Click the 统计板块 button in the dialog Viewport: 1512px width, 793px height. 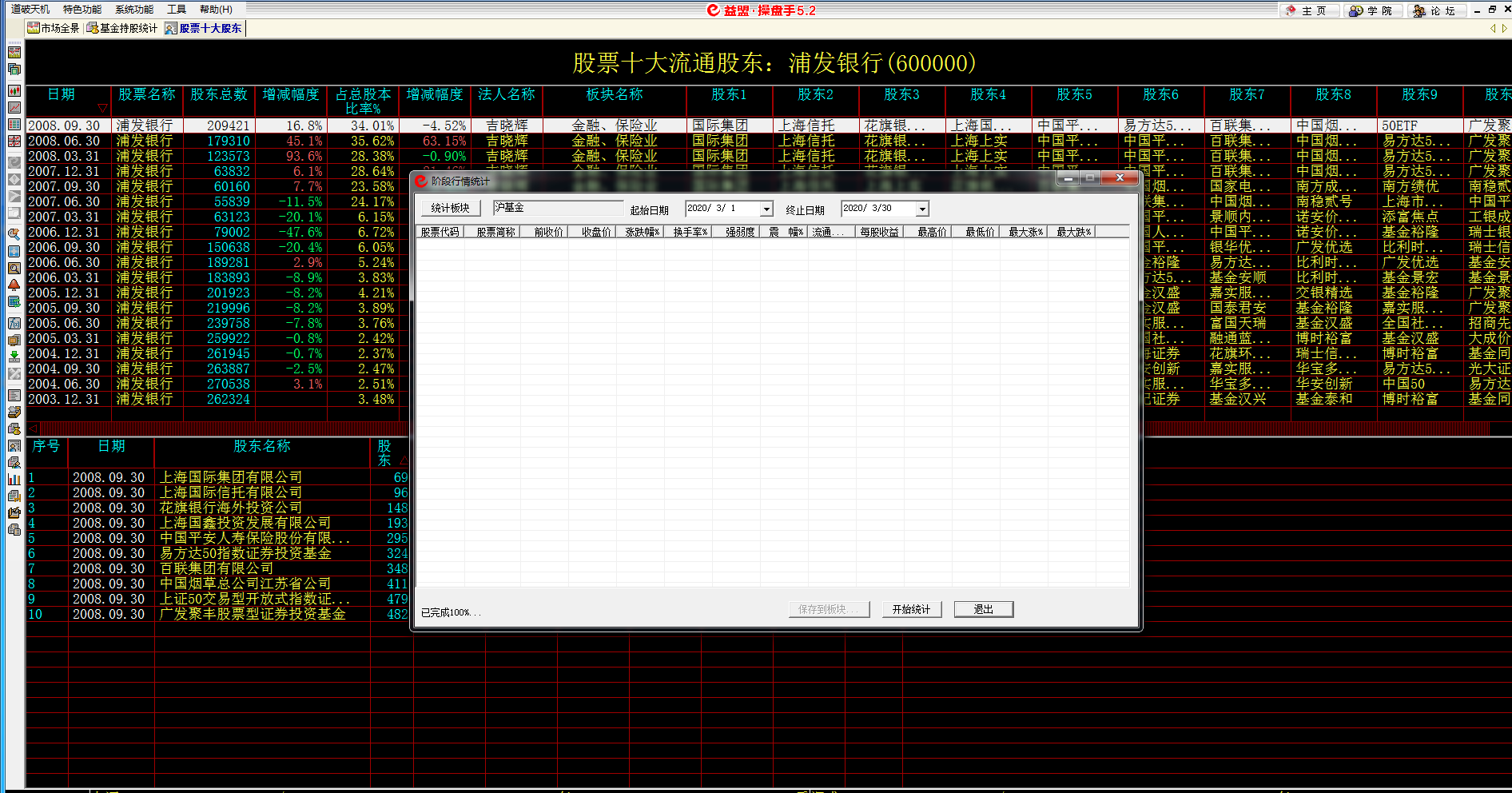450,208
